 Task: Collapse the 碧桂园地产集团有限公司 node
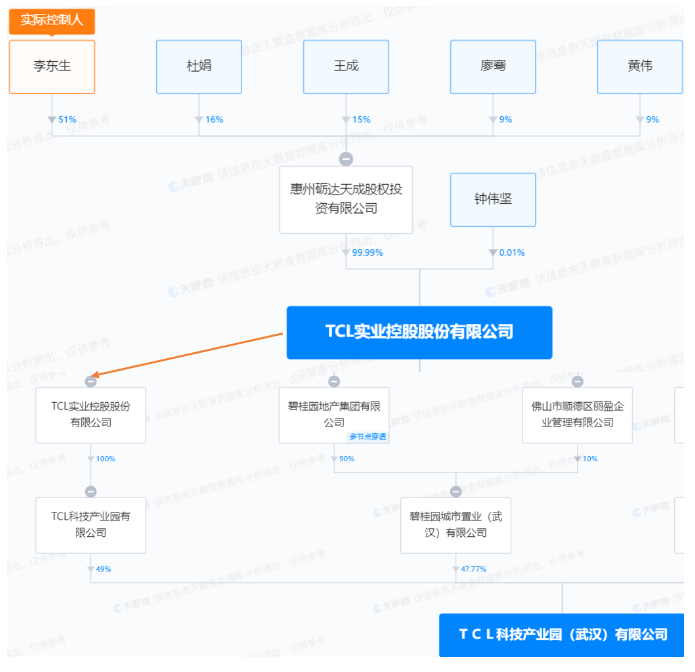click(x=334, y=381)
